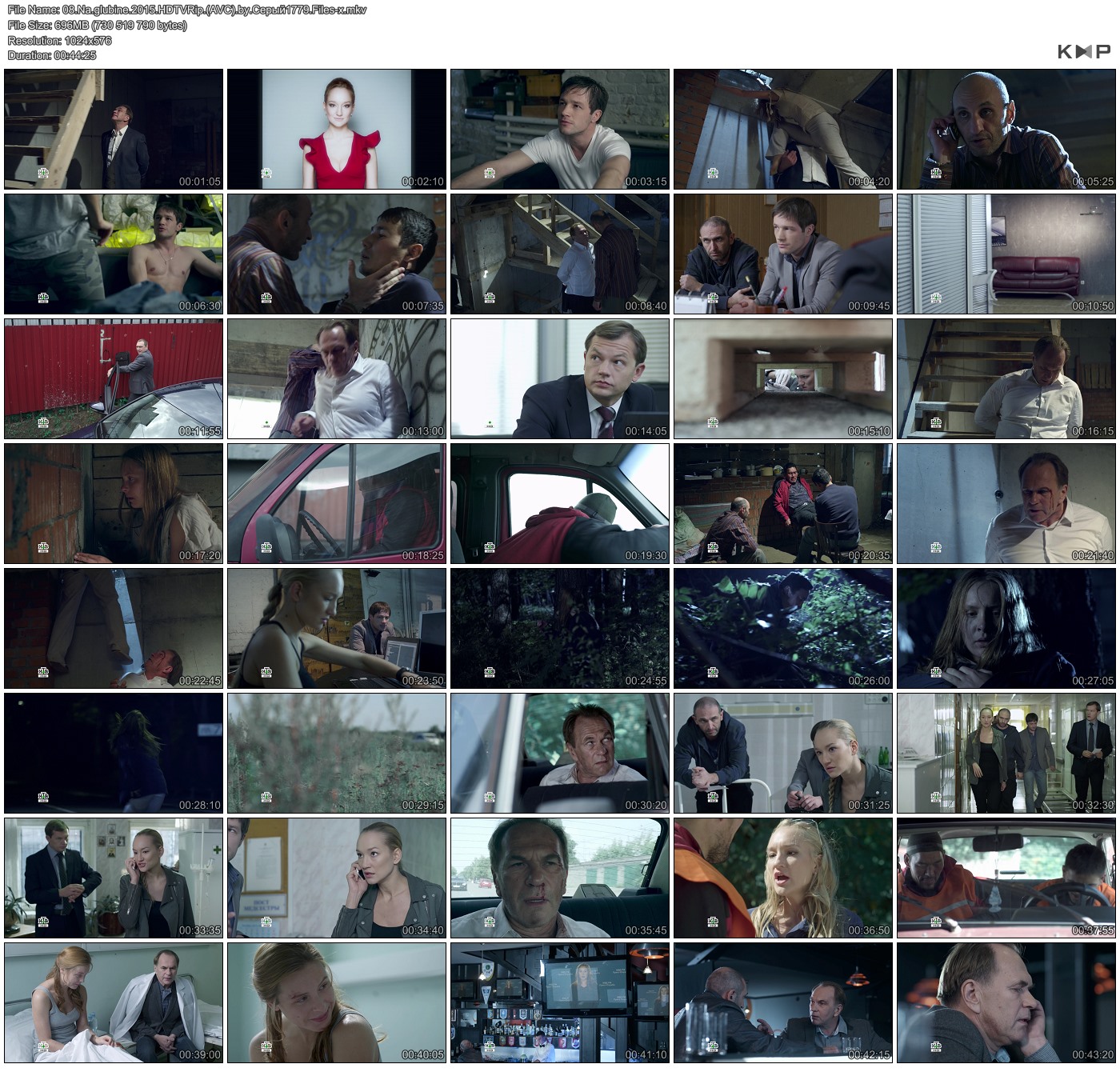
Task: Select the 00:29:15 grassy field thumbnail
Action: coord(337,753)
